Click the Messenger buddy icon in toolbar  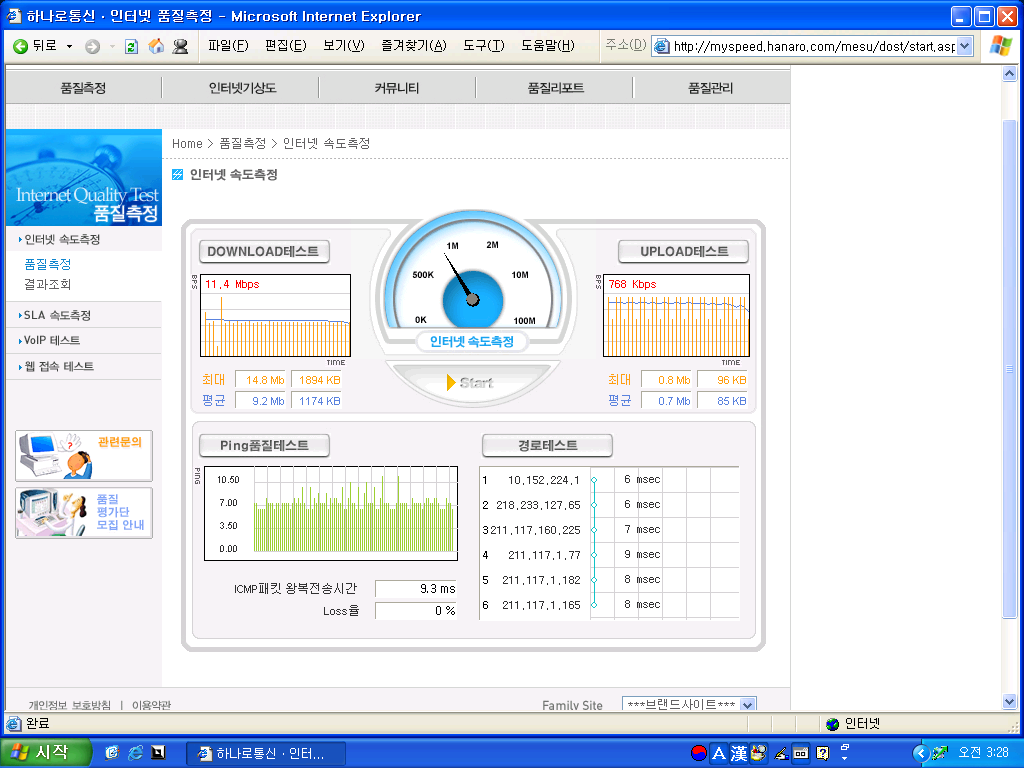(180, 46)
